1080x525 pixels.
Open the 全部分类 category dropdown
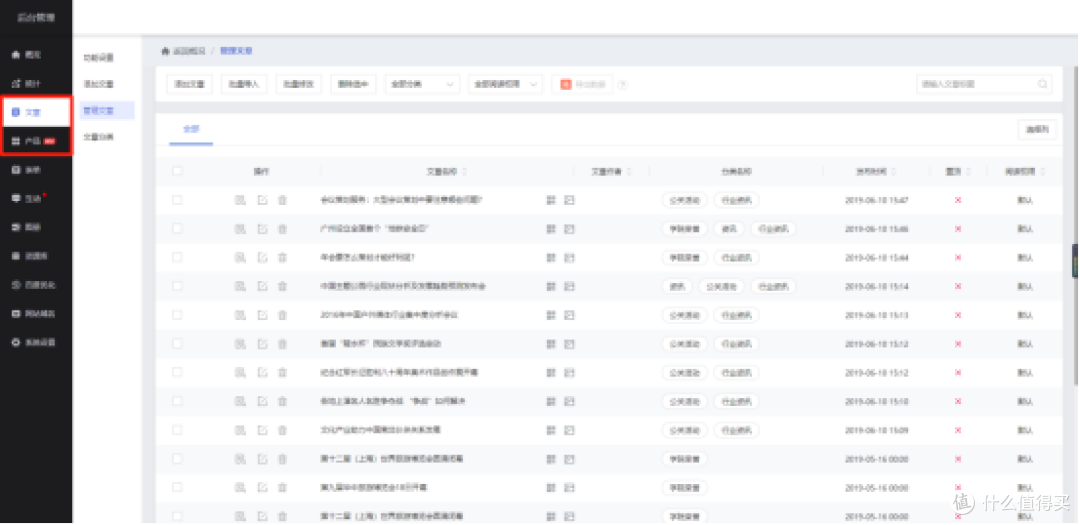pyautogui.click(x=422, y=84)
